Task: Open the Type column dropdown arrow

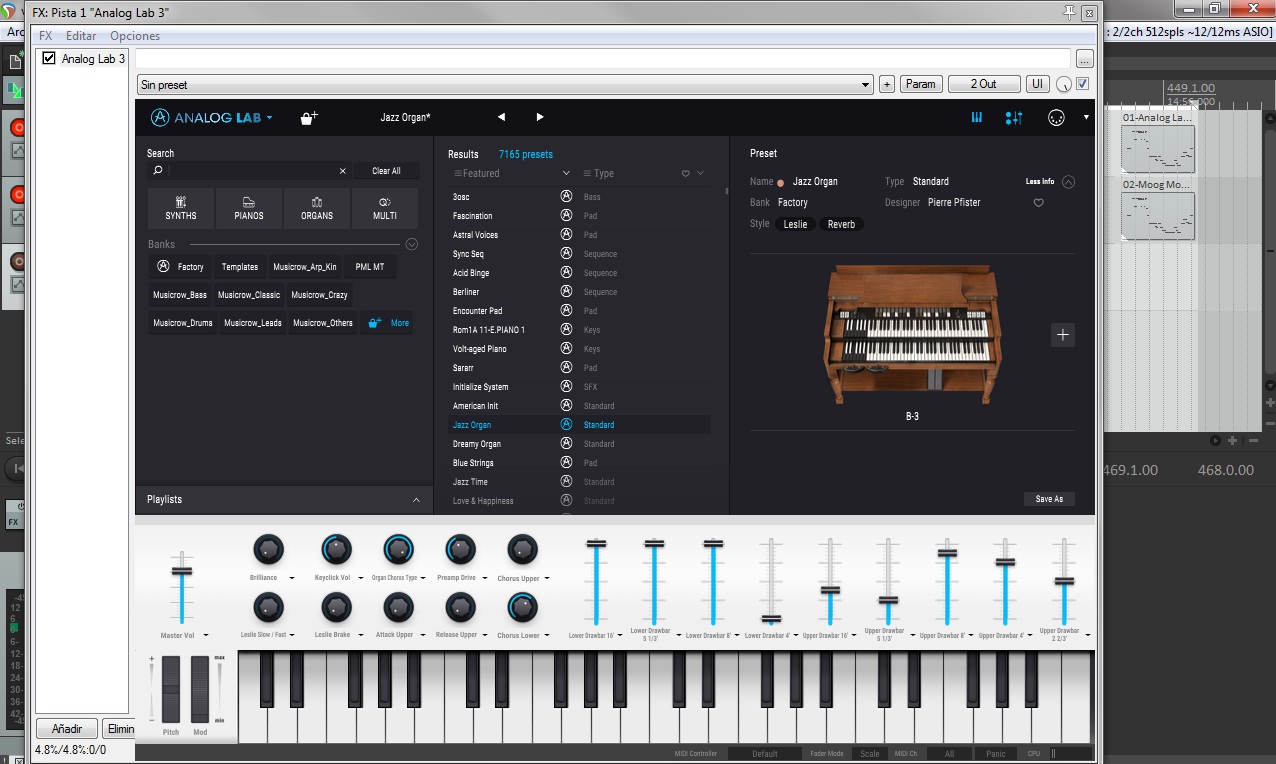Action: coord(700,174)
